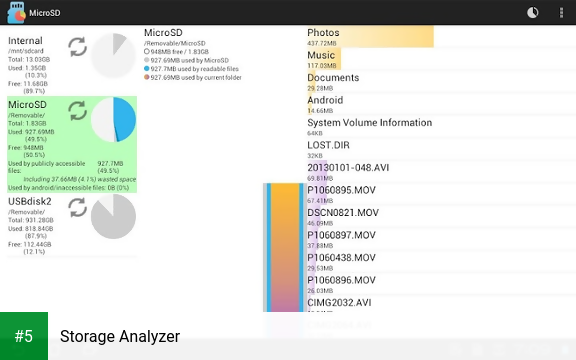Viewport: 576px width, 360px height.
Task: Select the MicroSD blue pie chart
Action: pyautogui.click(x=113, y=119)
